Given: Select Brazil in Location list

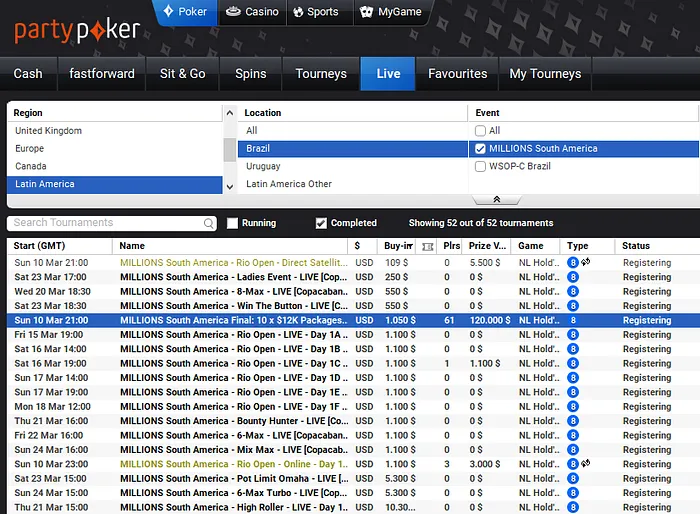Looking at the screenshot, I should point(353,149).
